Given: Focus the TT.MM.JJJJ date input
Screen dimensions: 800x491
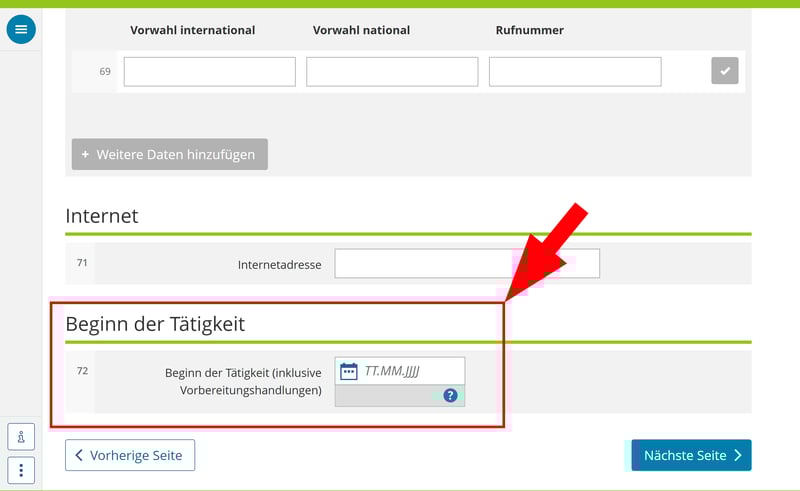Looking at the screenshot, I should click(x=410, y=371).
